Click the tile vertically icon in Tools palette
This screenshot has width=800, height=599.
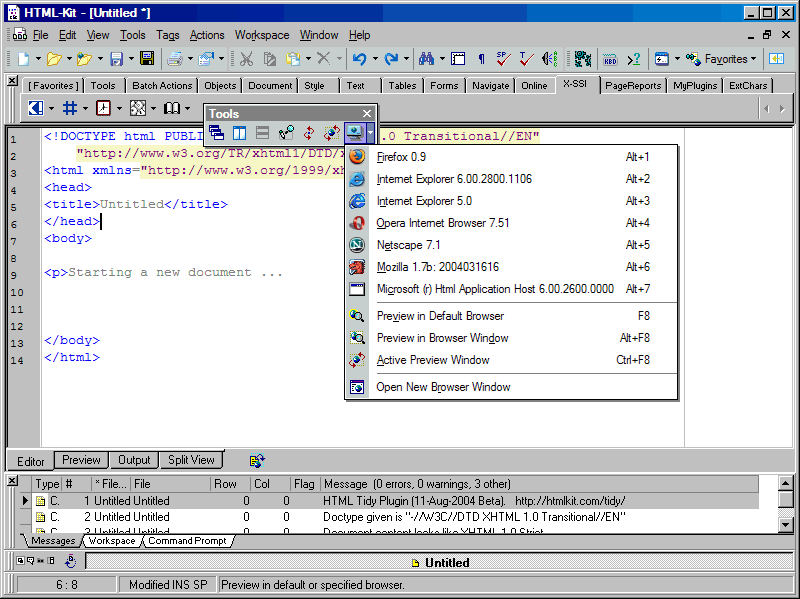click(239, 133)
